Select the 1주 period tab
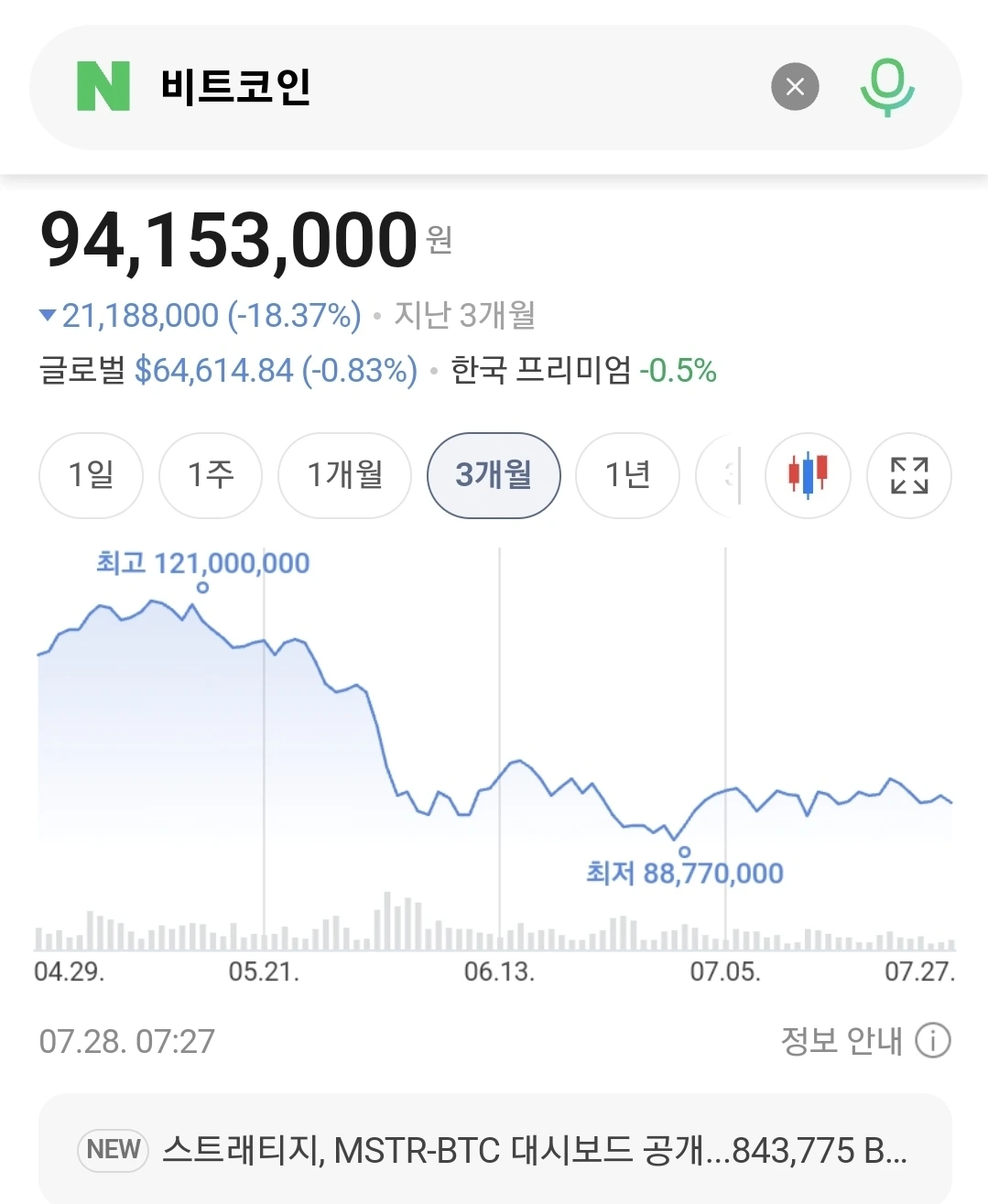The width and height of the screenshot is (988, 1204). (211, 475)
